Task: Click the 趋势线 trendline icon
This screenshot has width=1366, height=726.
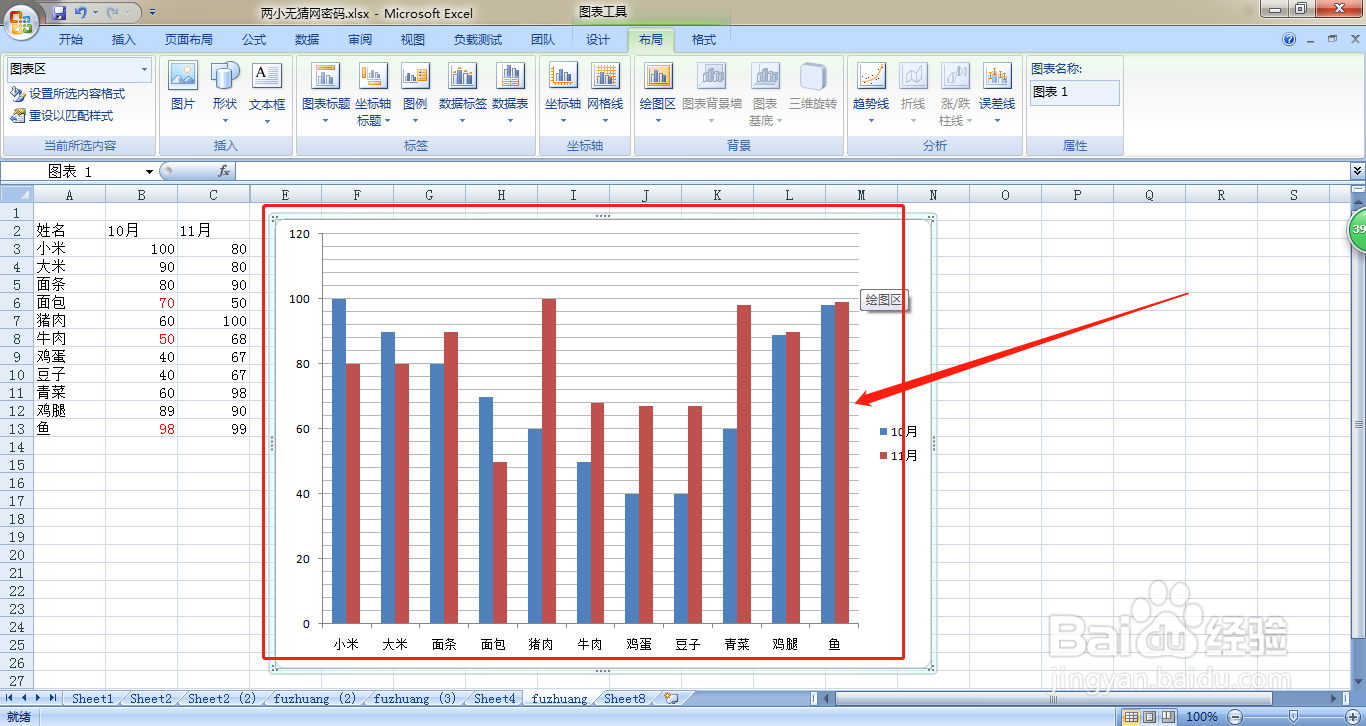Action: click(871, 94)
